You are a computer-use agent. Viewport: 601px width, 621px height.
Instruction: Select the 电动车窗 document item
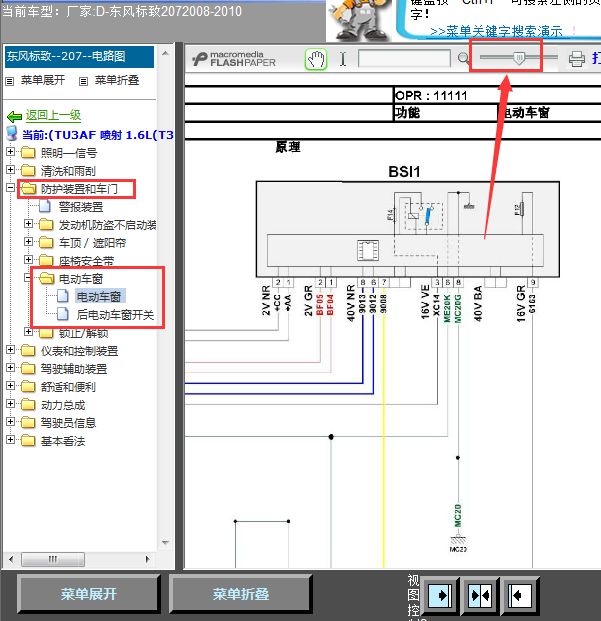(99, 297)
